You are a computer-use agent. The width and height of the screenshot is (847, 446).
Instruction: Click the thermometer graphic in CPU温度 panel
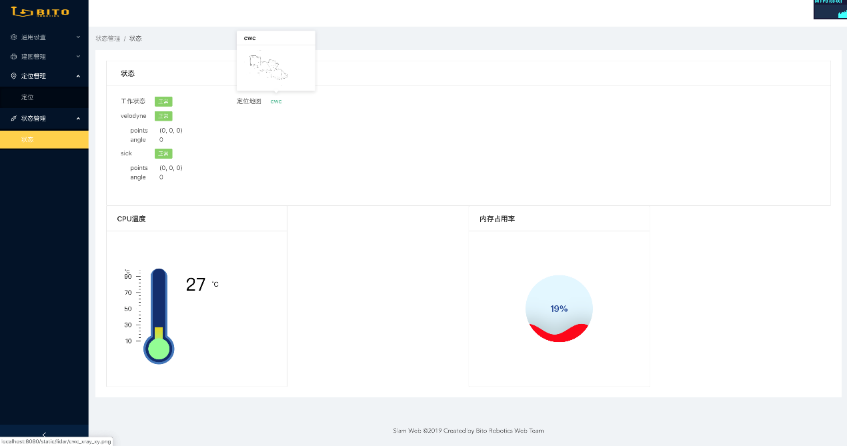pyautogui.click(x=158, y=316)
